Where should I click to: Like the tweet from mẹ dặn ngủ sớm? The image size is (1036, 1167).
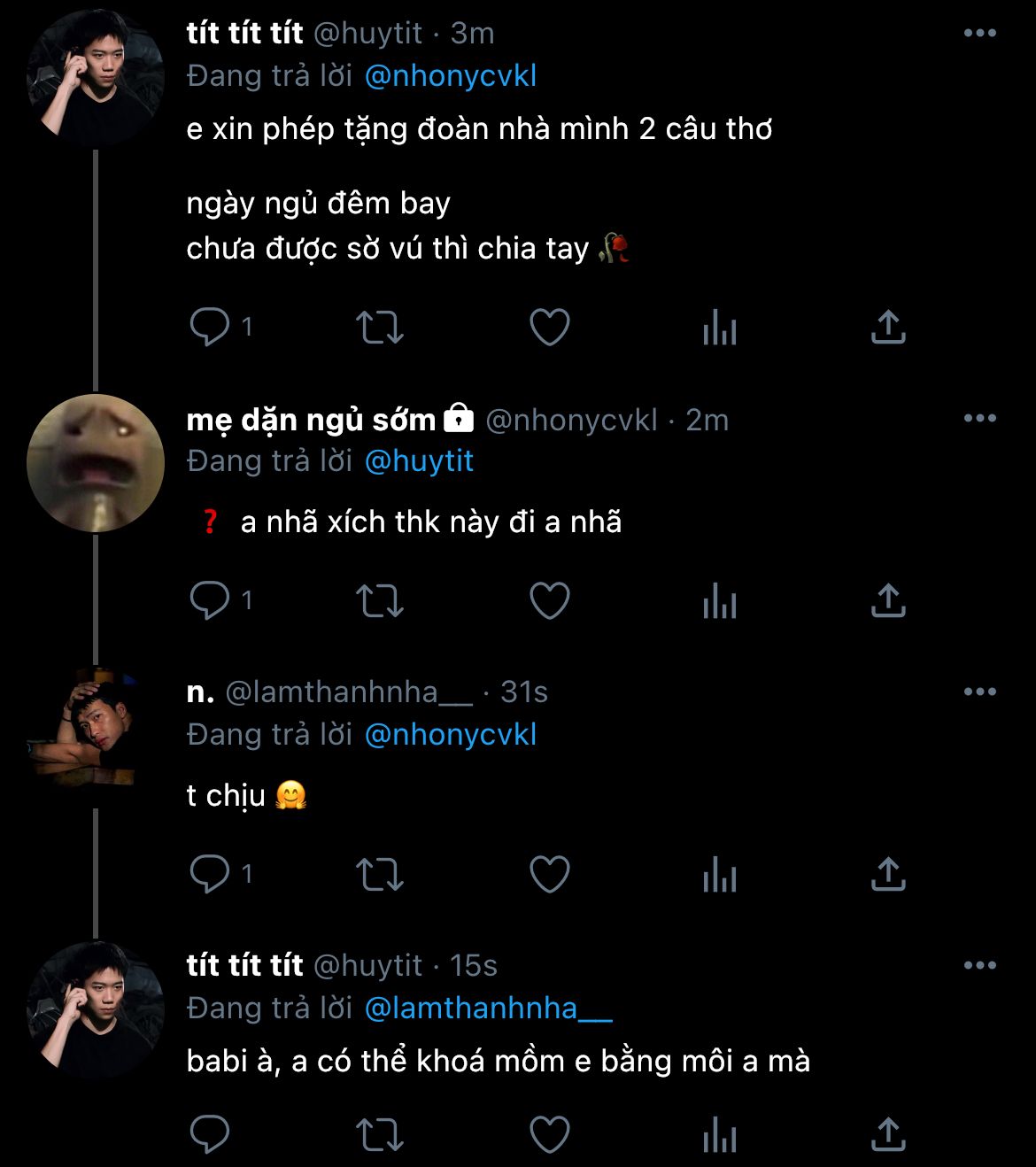[549, 601]
